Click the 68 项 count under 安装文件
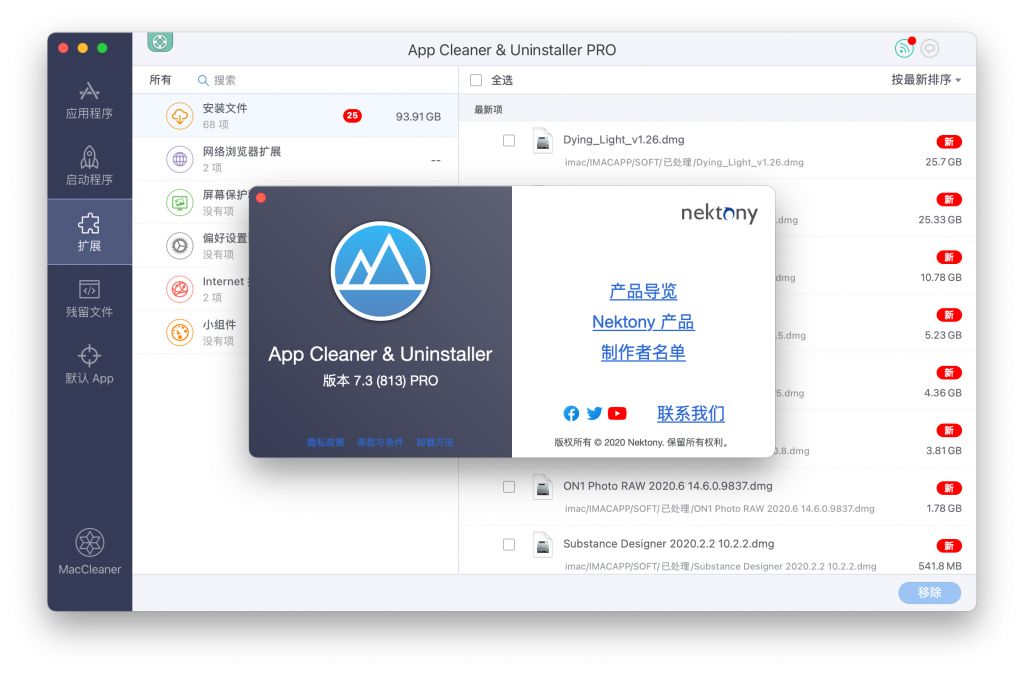The height and width of the screenshot is (674, 1024). coord(216,125)
